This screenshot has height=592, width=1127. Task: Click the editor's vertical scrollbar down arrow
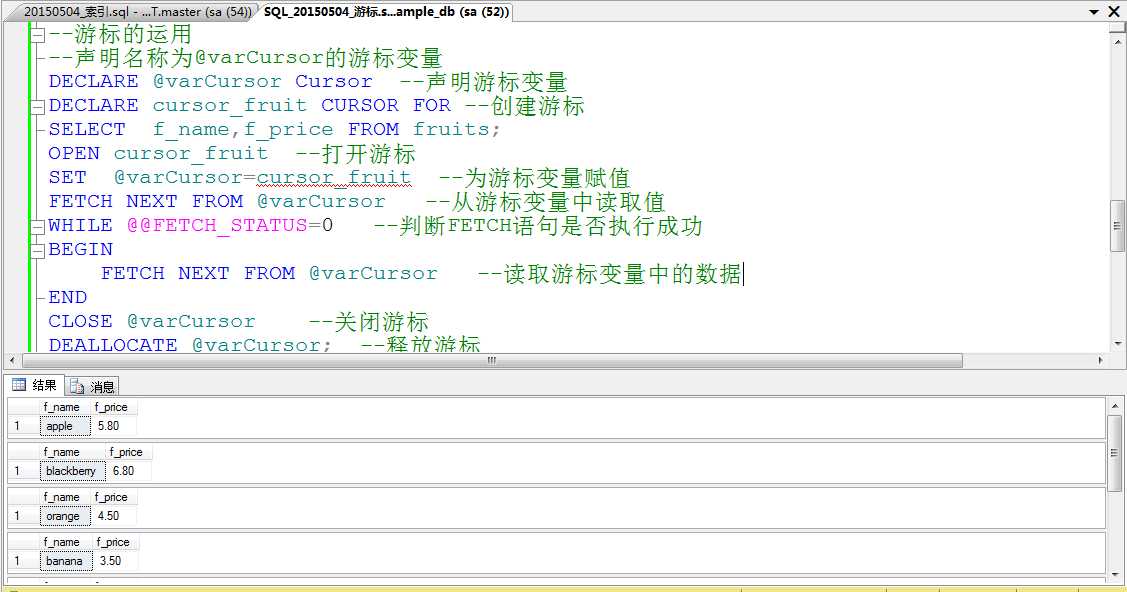1117,344
